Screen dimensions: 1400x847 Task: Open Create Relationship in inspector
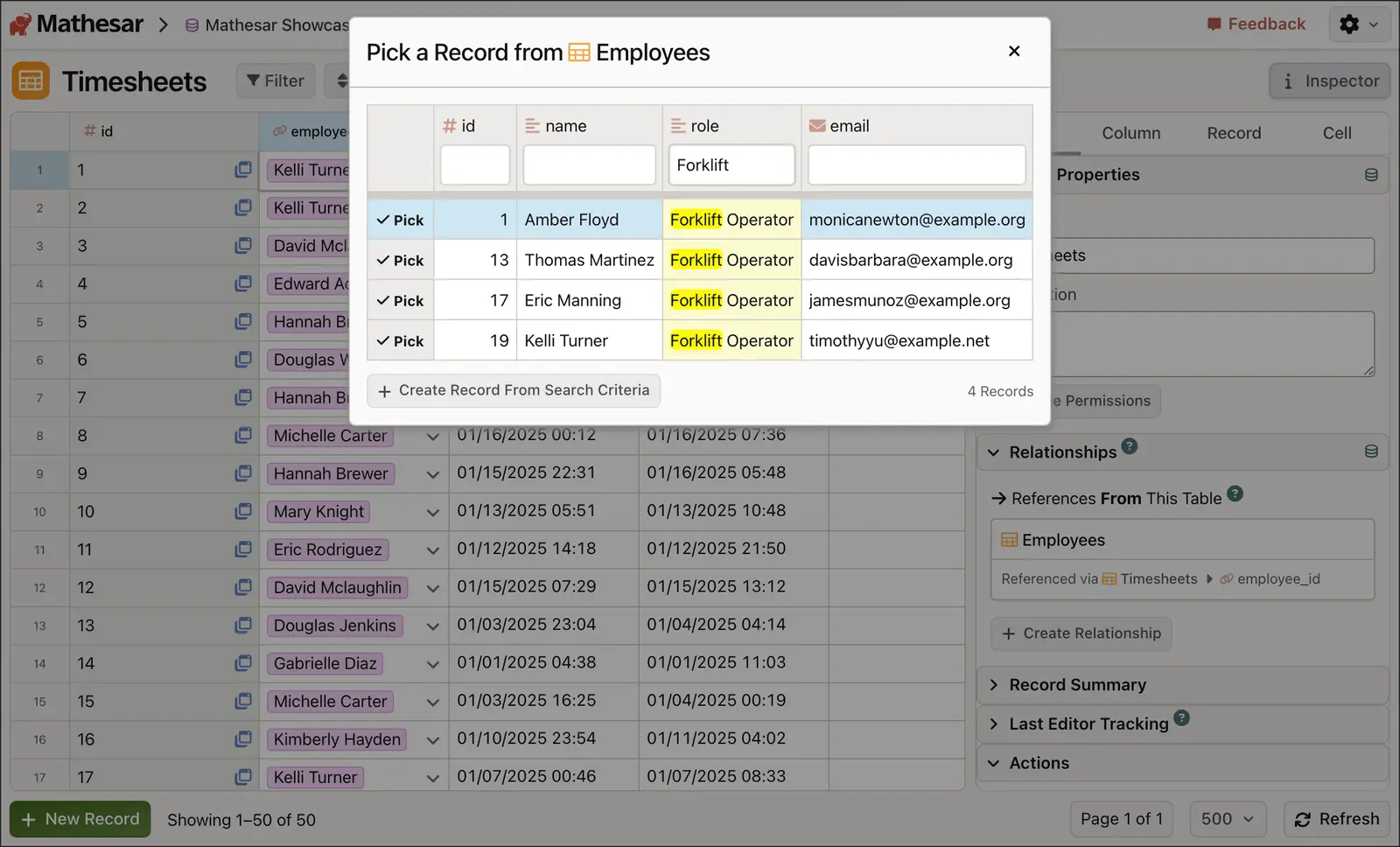pos(1081,633)
